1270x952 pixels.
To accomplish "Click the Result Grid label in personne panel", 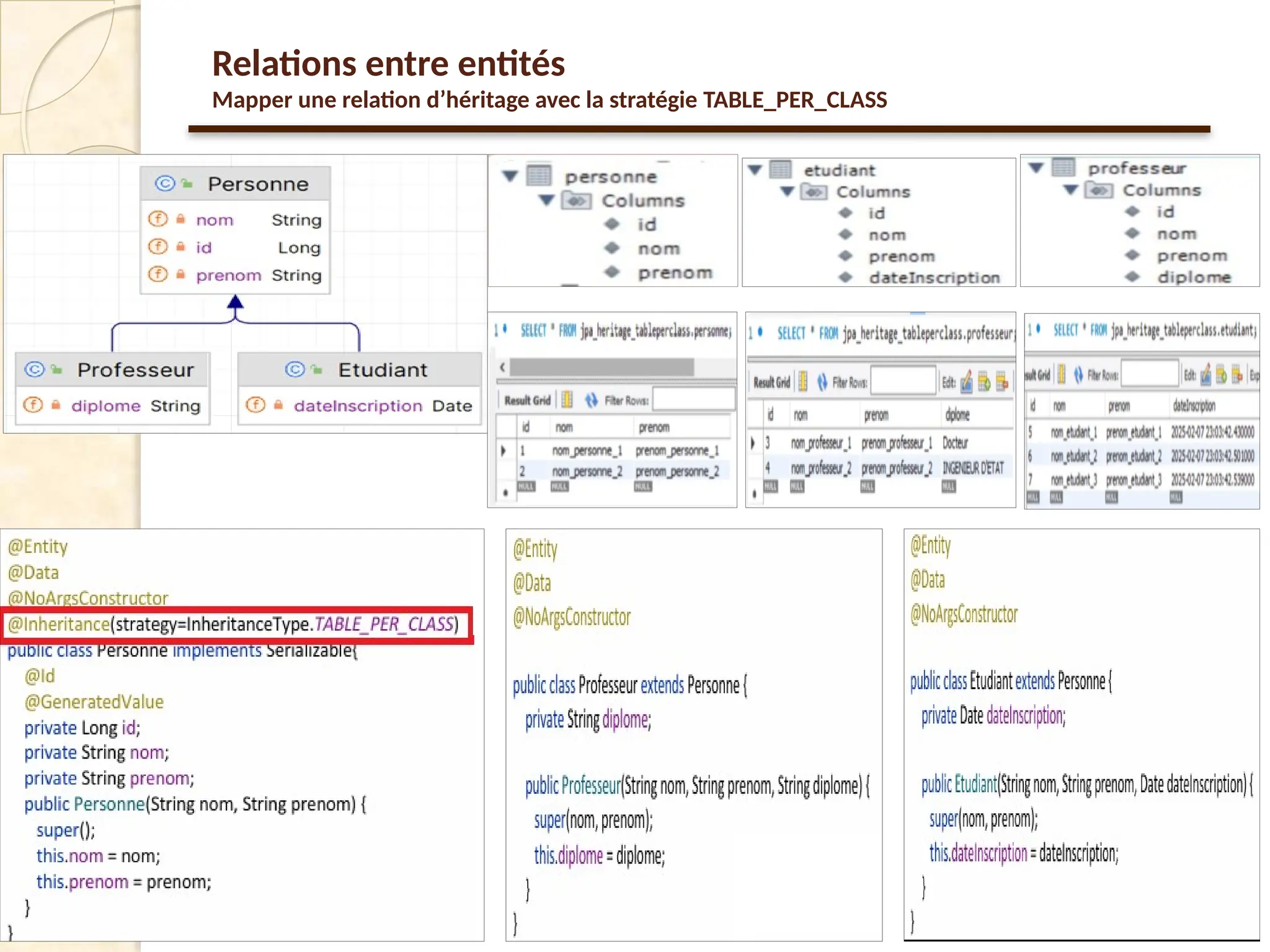I will (527, 400).
